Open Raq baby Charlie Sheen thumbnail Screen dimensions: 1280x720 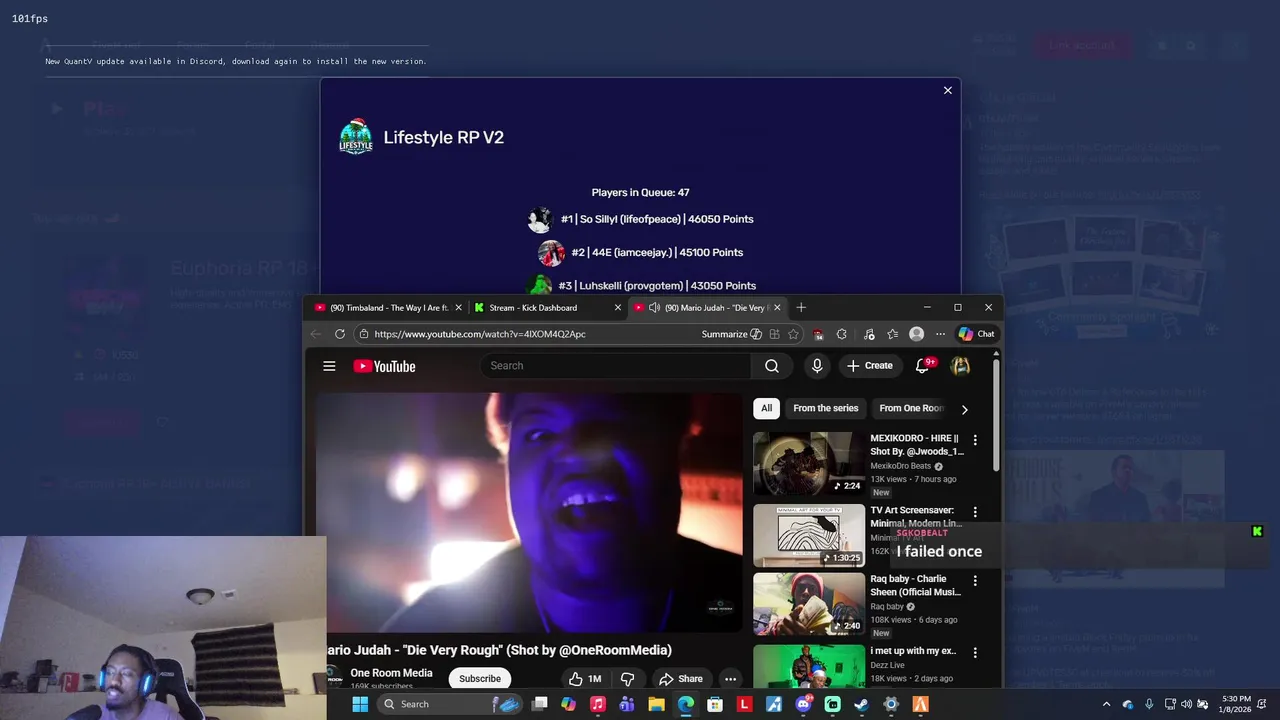pyautogui.click(x=809, y=604)
